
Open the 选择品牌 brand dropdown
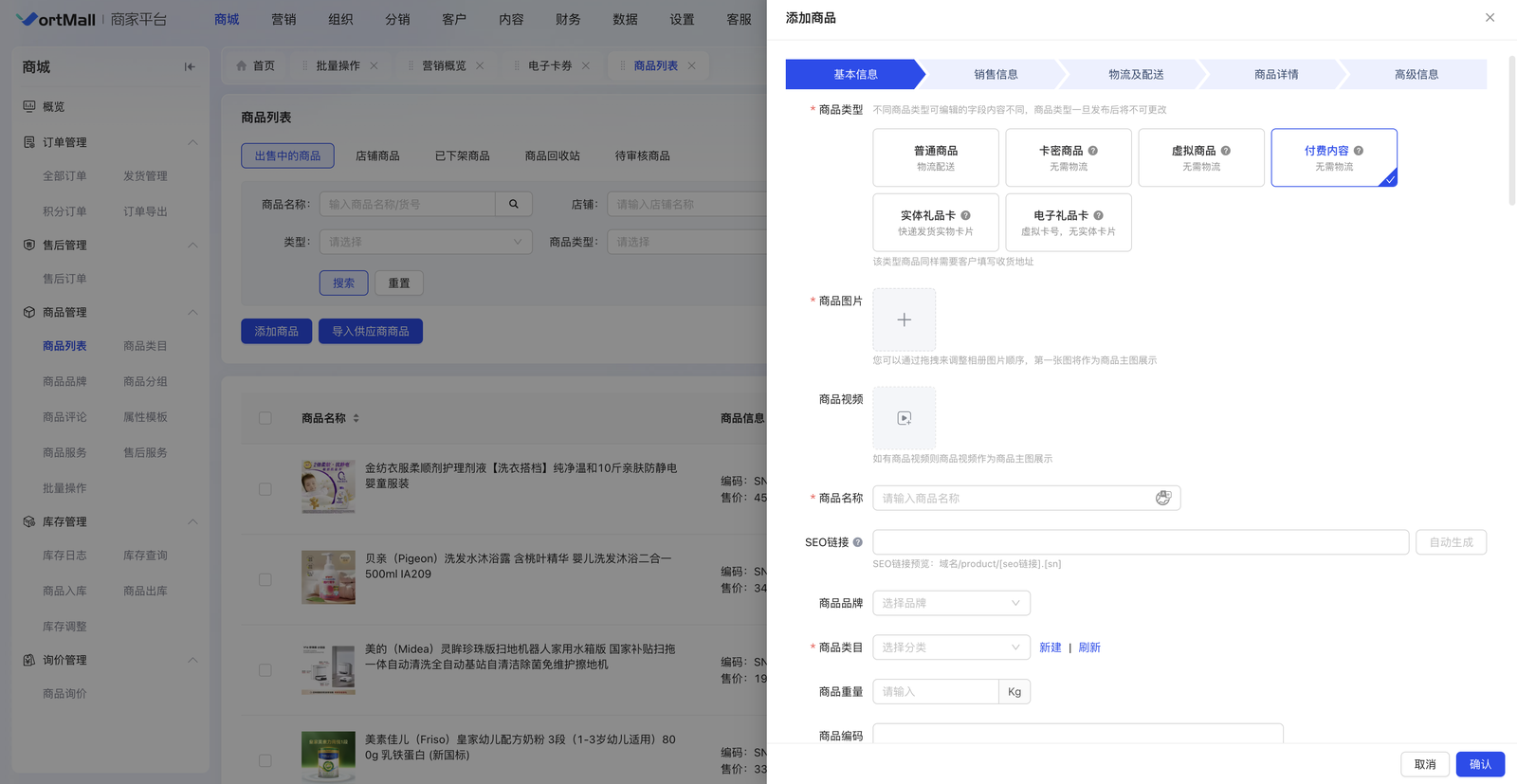(x=951, y=603)
